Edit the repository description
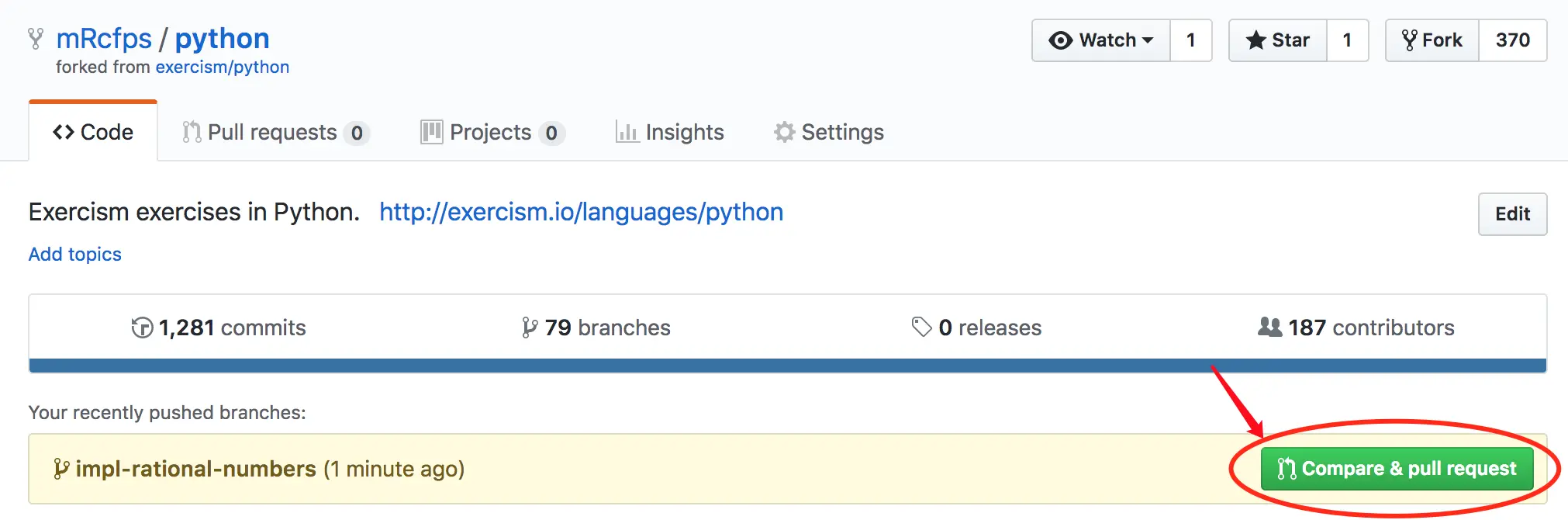This screenshot has width=1568, height=520. click(1512, 214)
